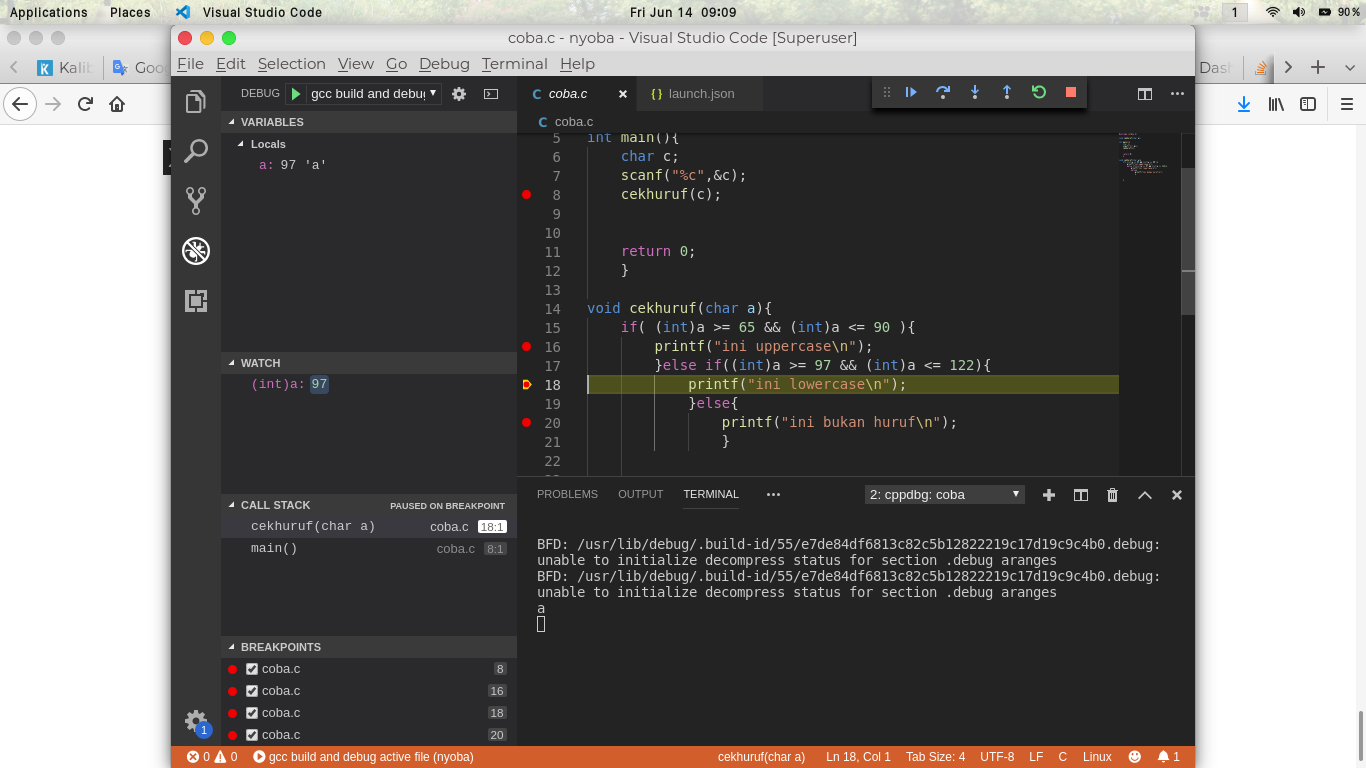The image size is (1366, 768).
Task: Kill the terminal with the trash icon
Action: tap(1112, 494)
